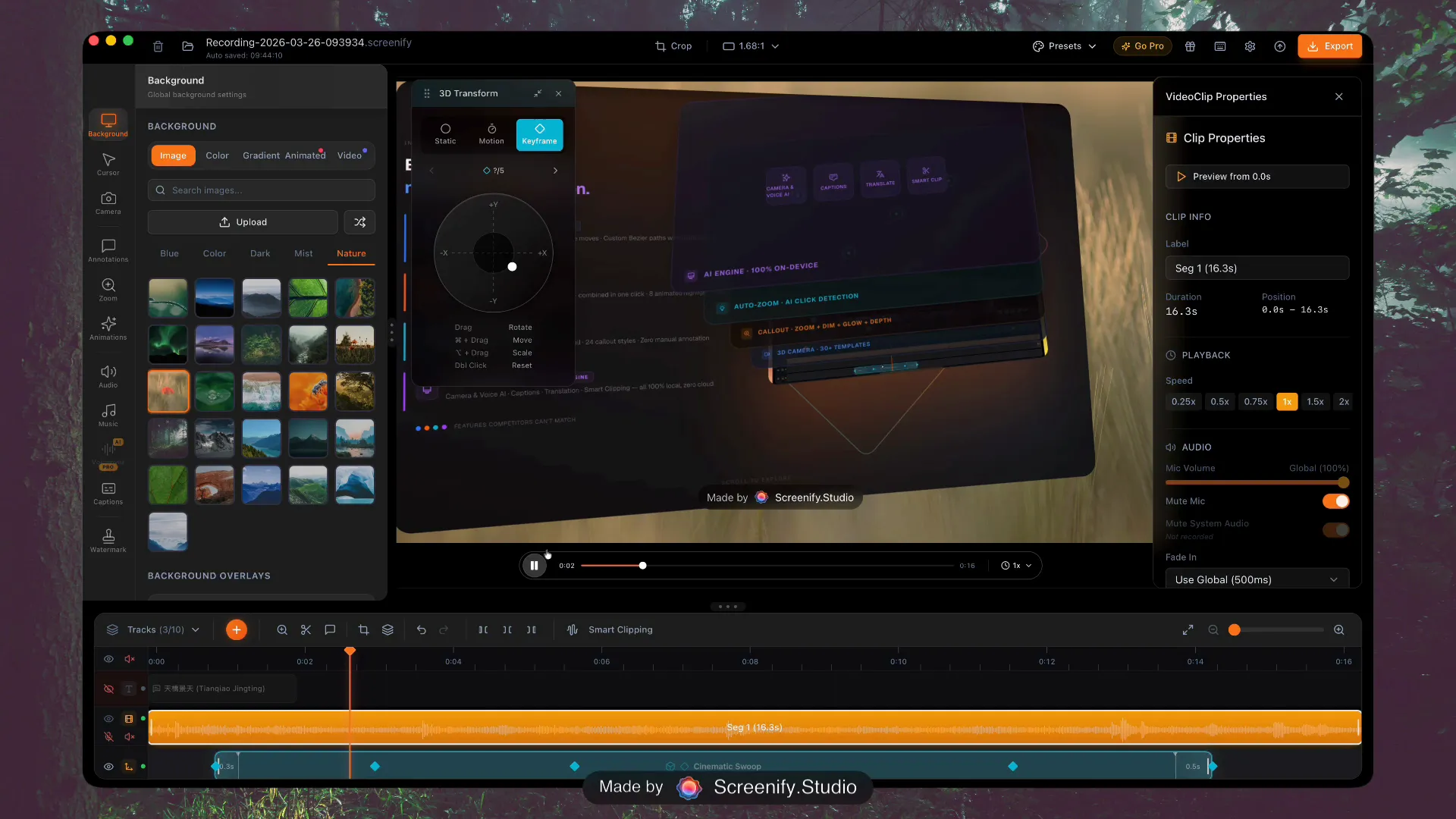This screenshot has width=1456, height=819.
Task: Toggle visibility eye of Cinematic Swoop track
Action: tap(108, 767)
